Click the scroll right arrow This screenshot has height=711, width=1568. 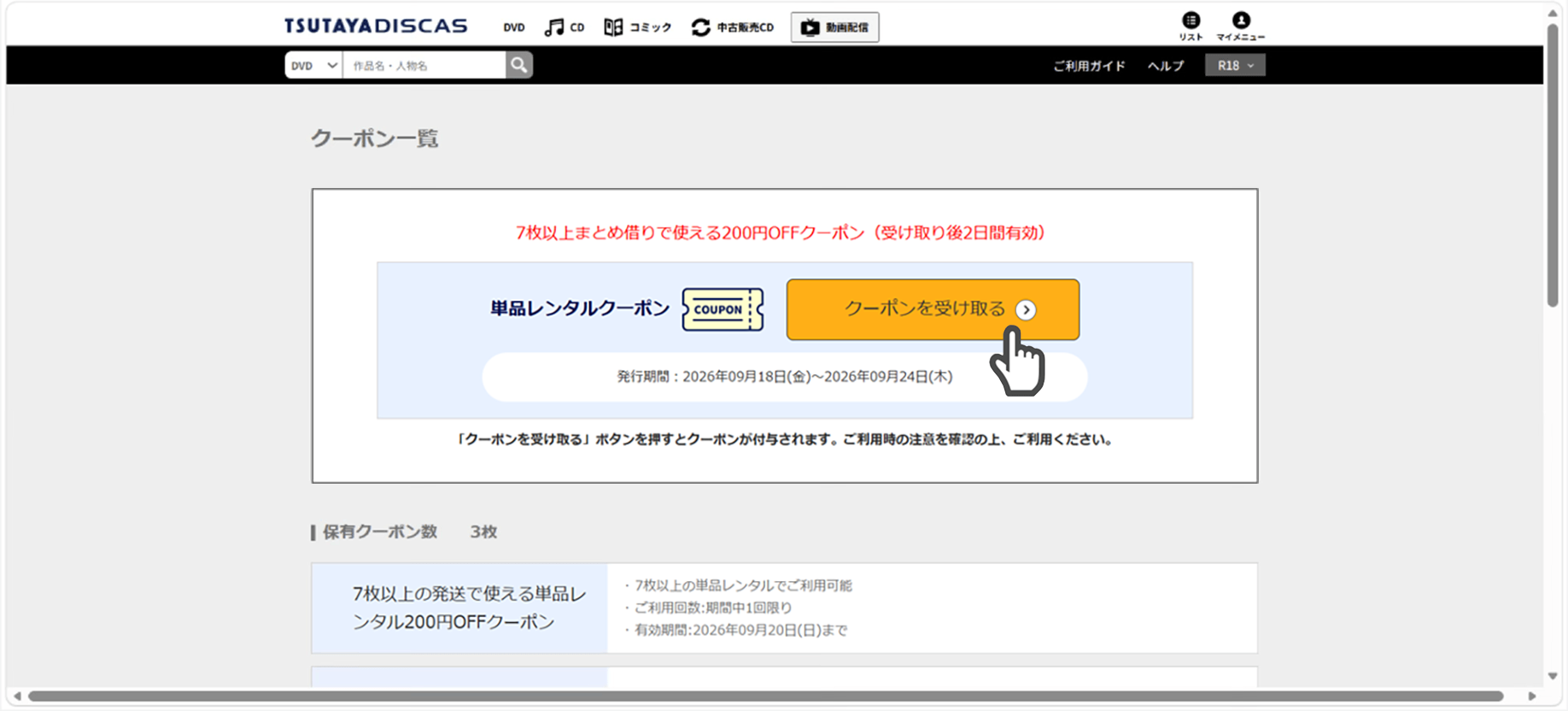click(x=1532, y=696)
